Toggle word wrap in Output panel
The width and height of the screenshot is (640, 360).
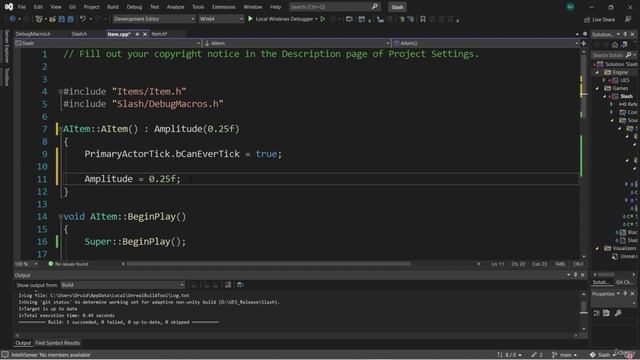coord(240,285)
